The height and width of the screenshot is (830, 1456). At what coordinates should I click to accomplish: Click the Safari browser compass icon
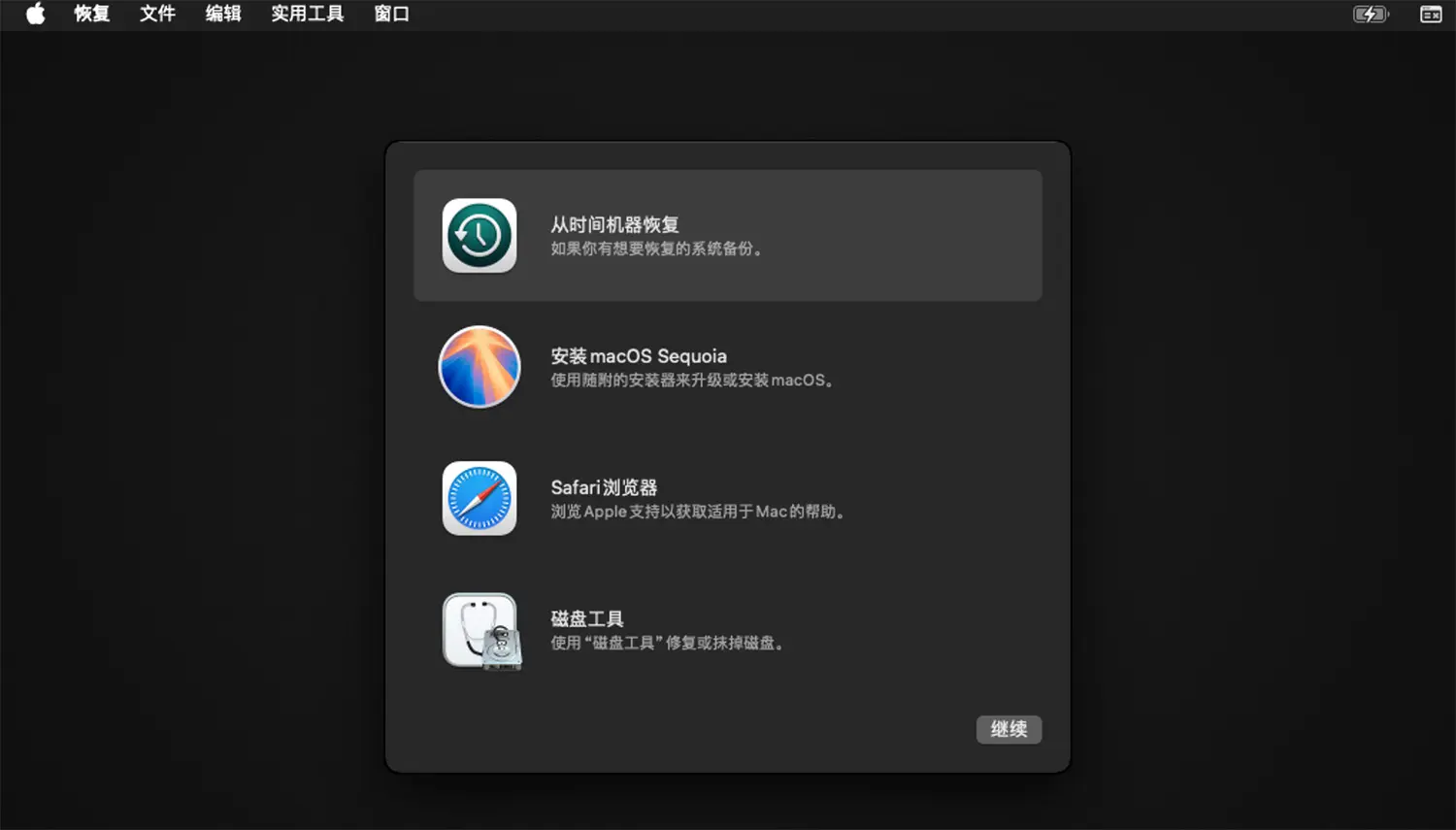480,498
